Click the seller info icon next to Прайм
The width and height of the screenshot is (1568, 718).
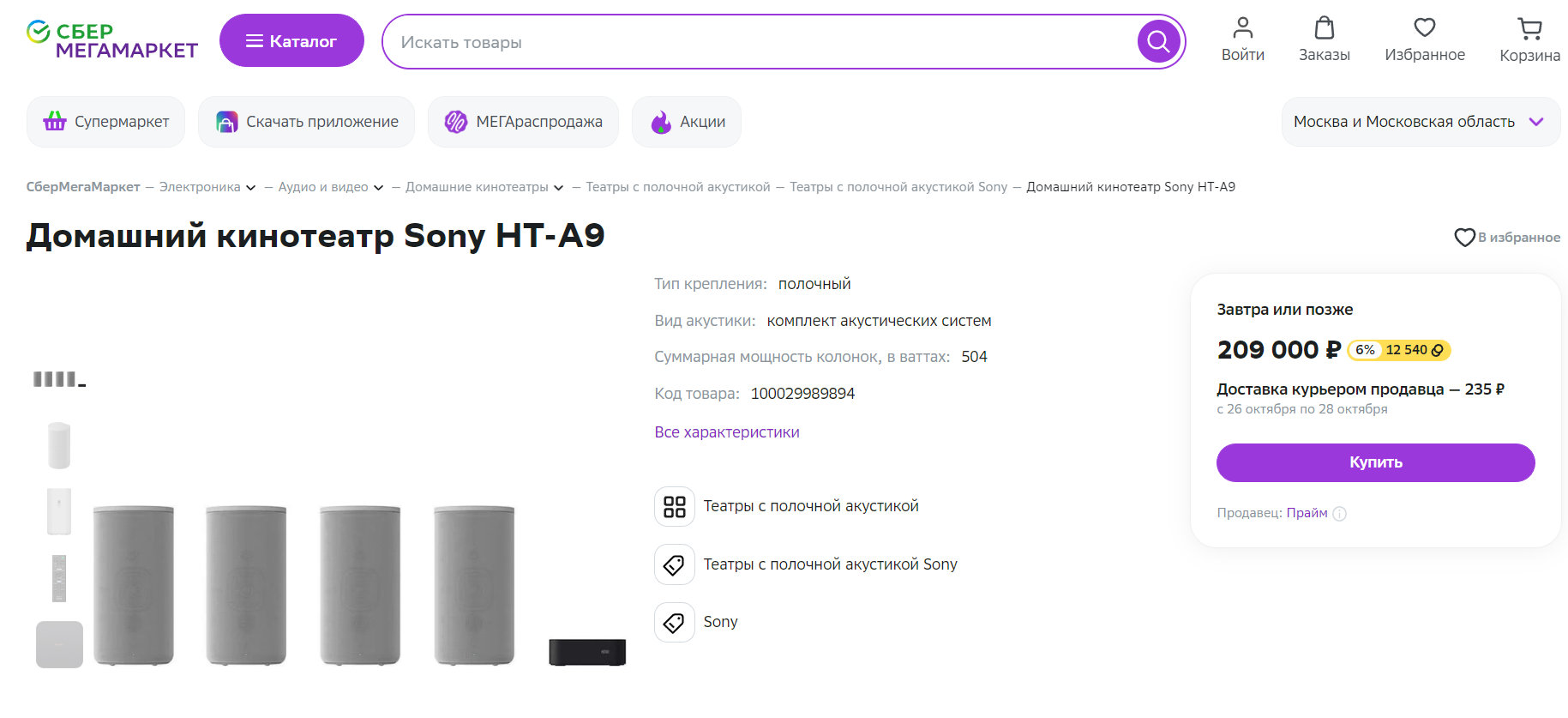(1340, 514)
